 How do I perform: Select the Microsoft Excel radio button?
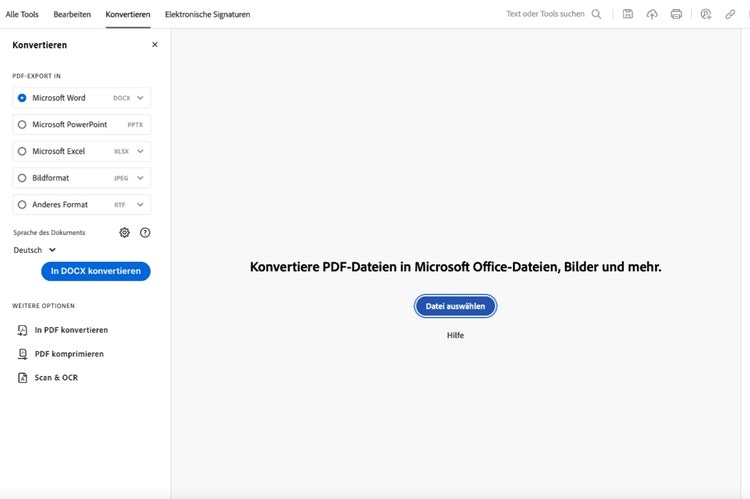(22, 151)
